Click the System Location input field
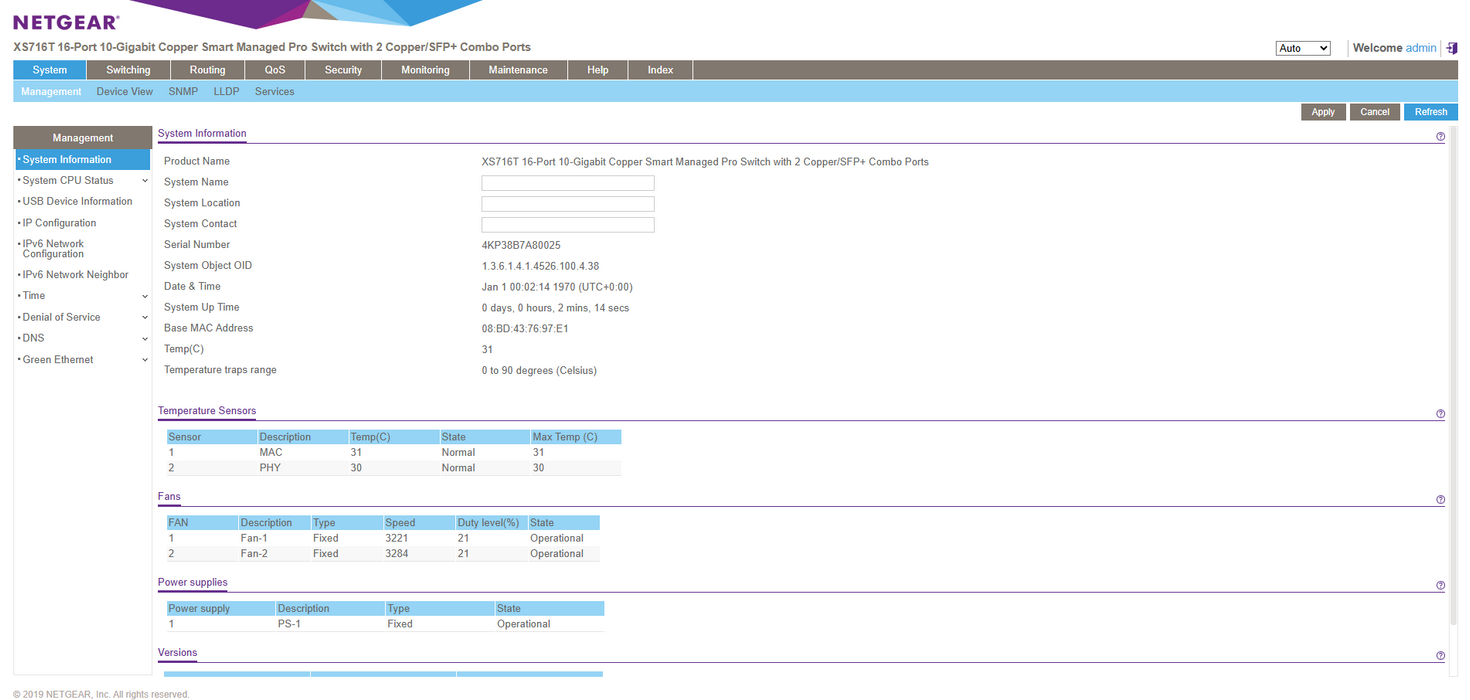Viewport: 1470px width, 700px height. 568,204
